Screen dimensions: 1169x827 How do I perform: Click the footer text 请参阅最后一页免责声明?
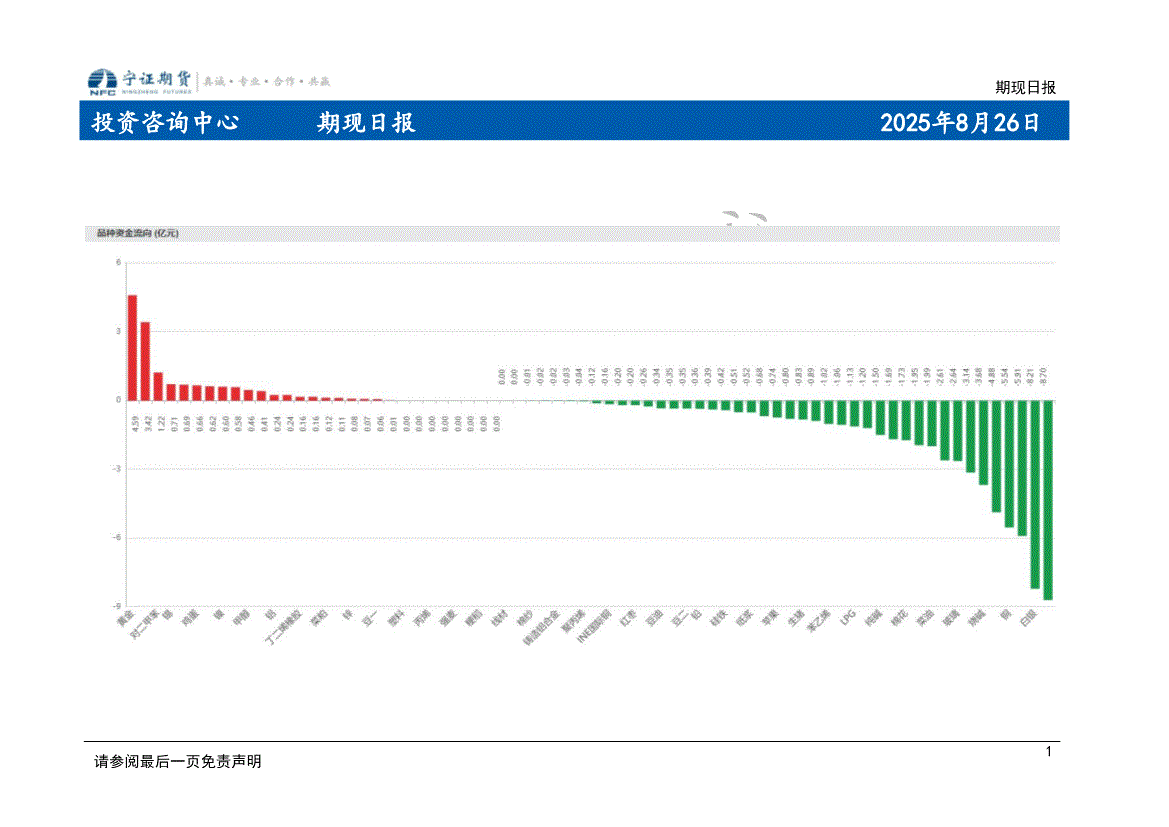177,761
